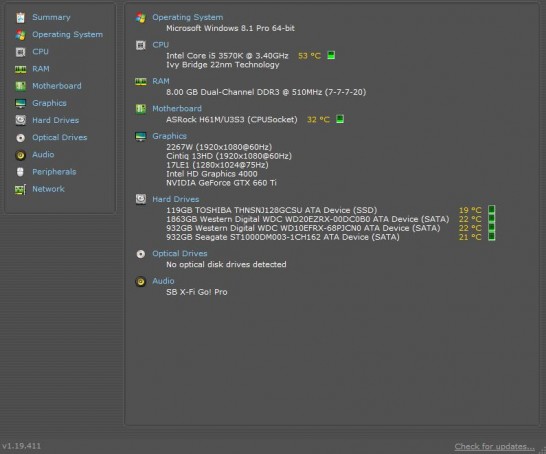The width and height of the screenshot is (546, 454).
Task: Click temperature indicator for WD10EFRX drive
Action: [491, 228]
